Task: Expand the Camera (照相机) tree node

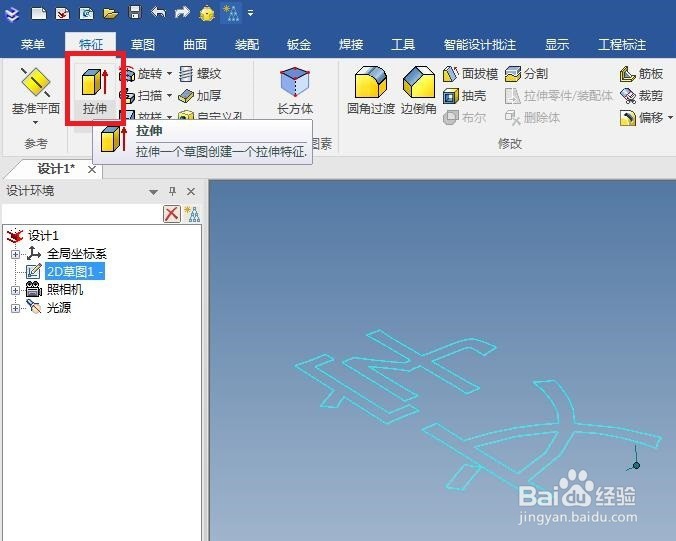Action: pos(15,290)
